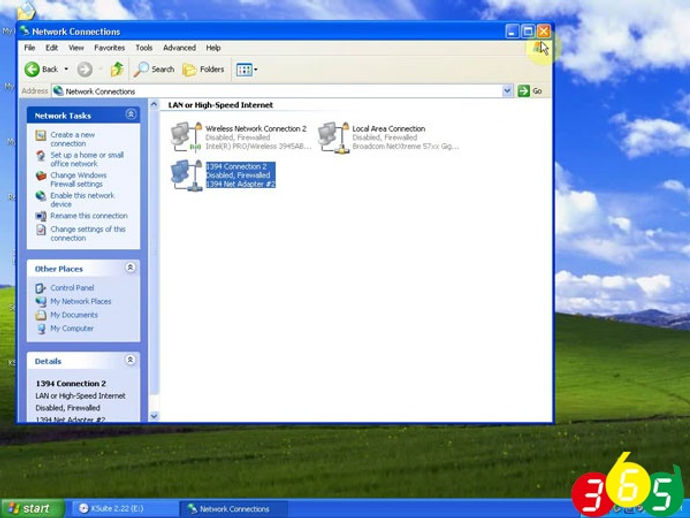The height and width of the screenshot is (518, 690).
Task: Open My Computer link
Action: [72, 329]
